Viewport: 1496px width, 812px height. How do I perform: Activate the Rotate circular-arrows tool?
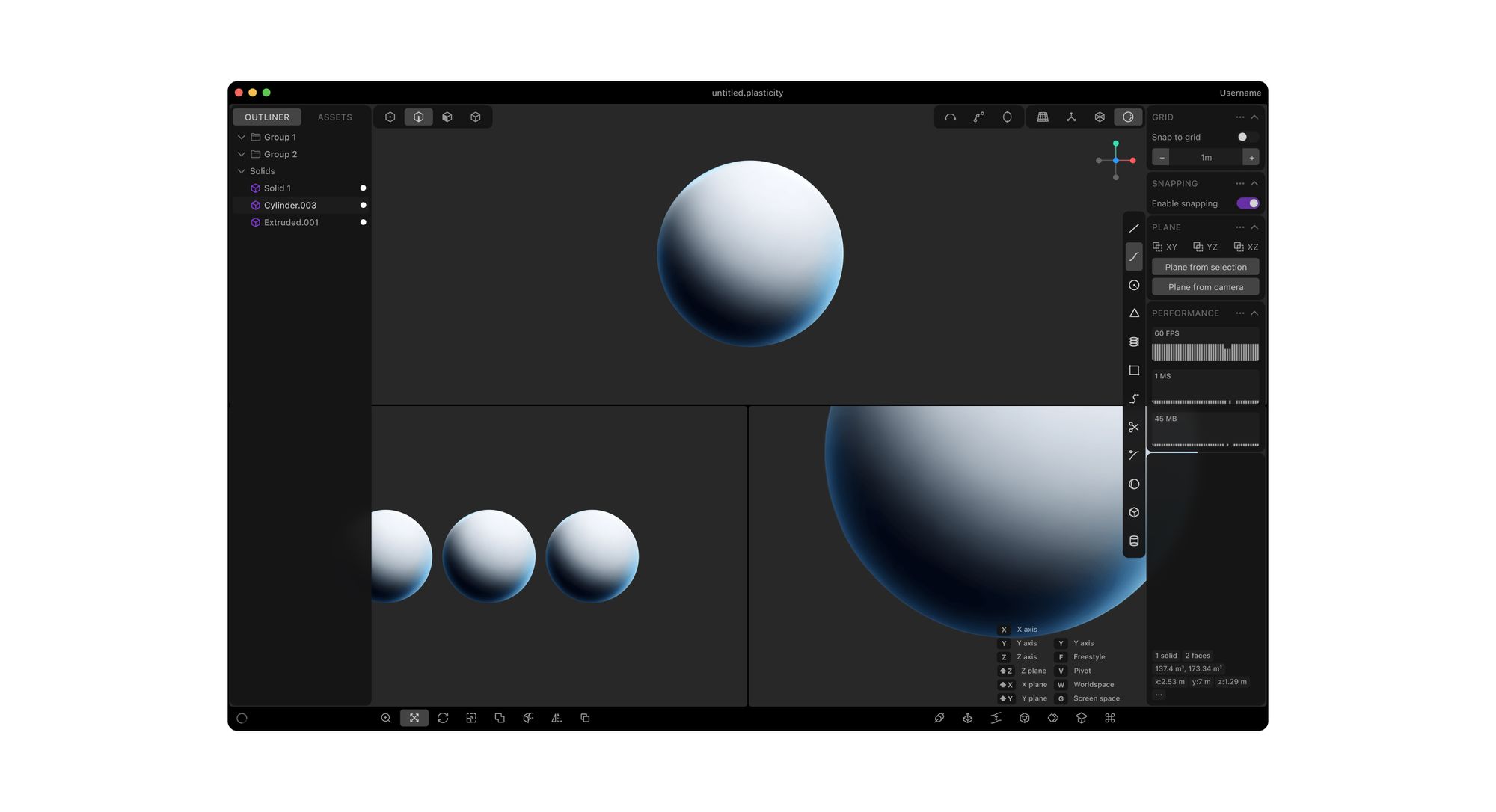click(x=443, y=718)
